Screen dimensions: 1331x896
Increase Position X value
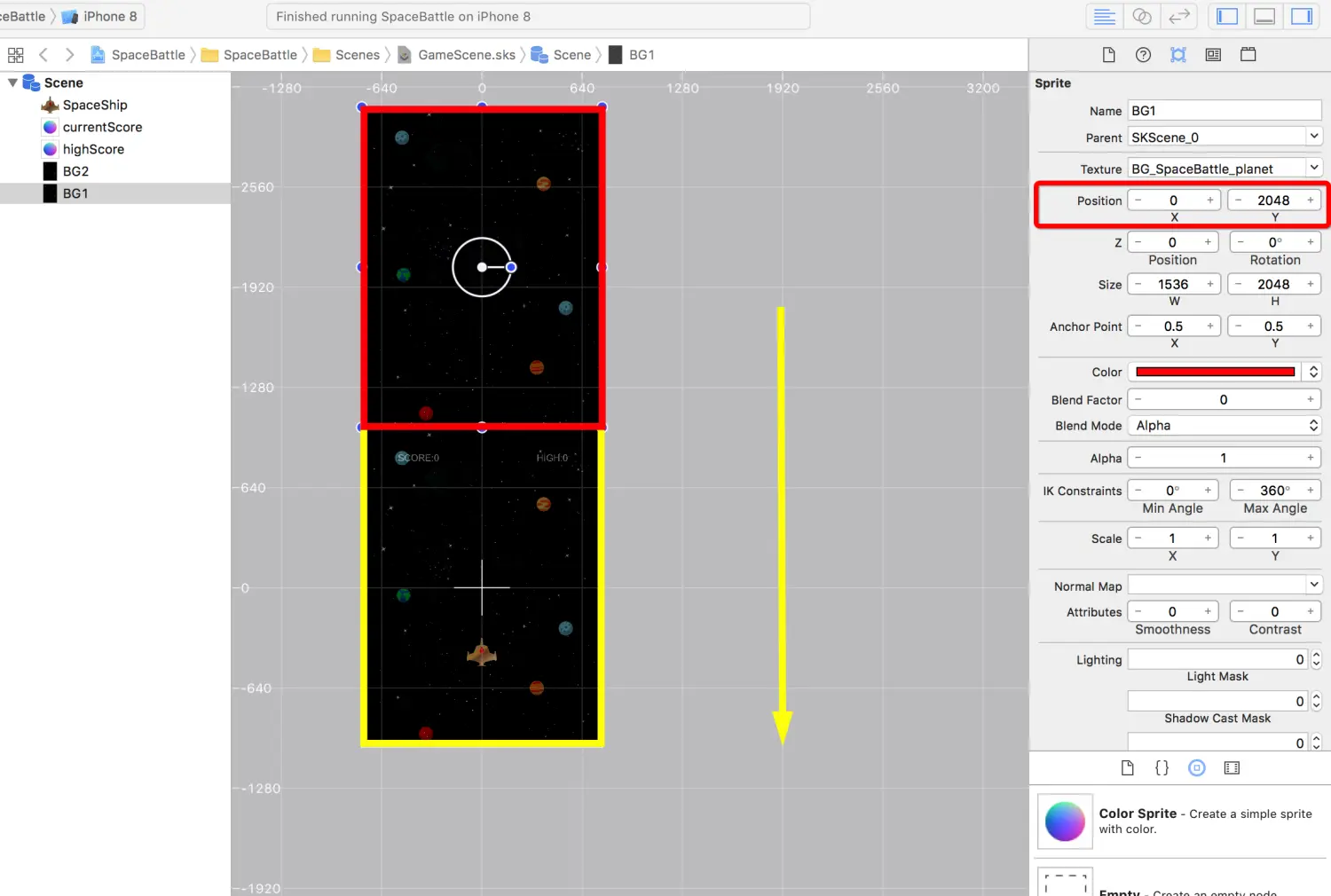point(1209,200)
